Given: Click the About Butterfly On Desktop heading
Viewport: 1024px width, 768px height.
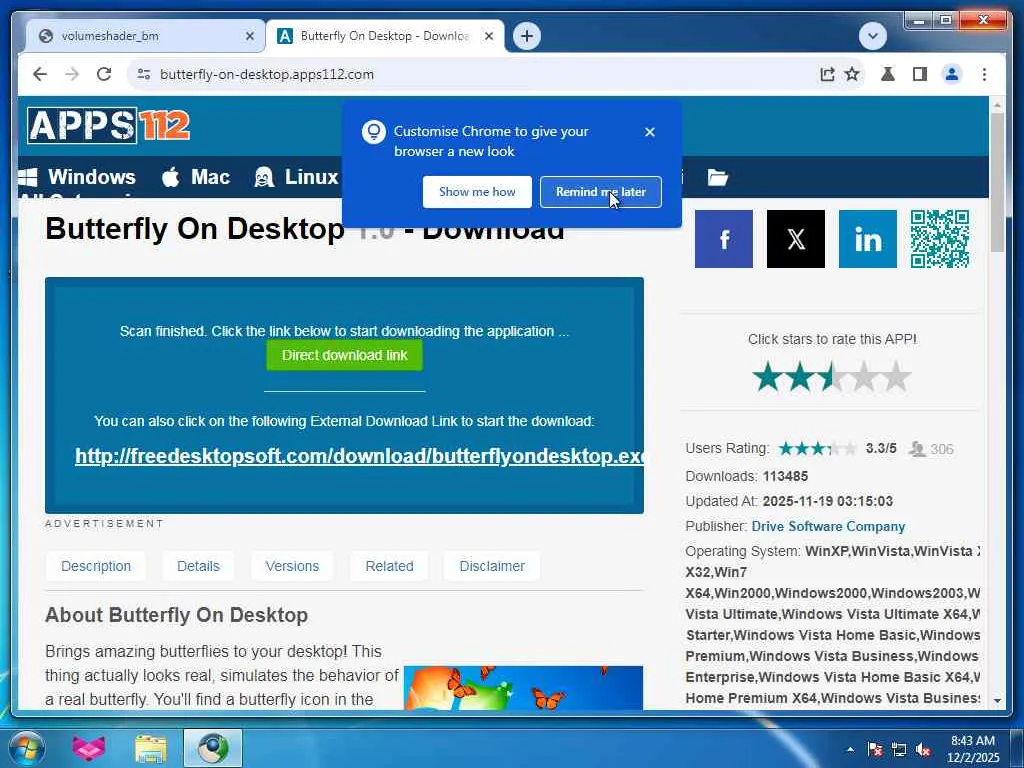Looking at the screenshot, I should pyautogui.click(x=176, y=615).
